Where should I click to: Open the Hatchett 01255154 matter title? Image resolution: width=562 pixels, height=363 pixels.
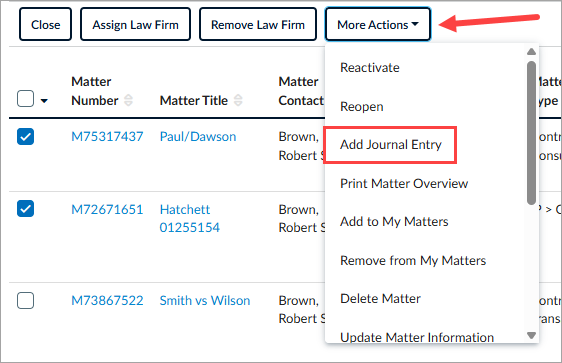coord(190,218)
